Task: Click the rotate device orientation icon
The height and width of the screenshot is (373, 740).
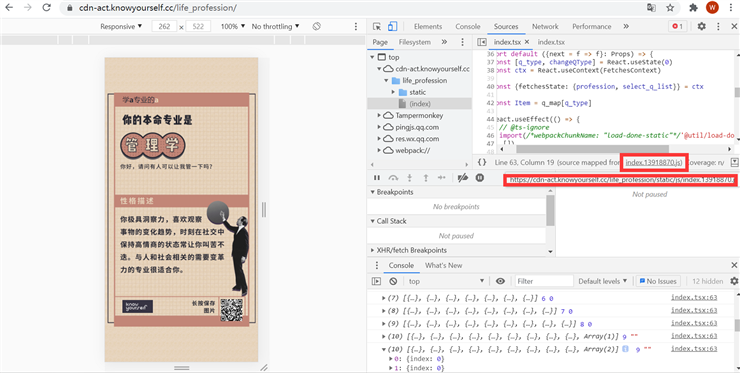Action: [317, 26]
